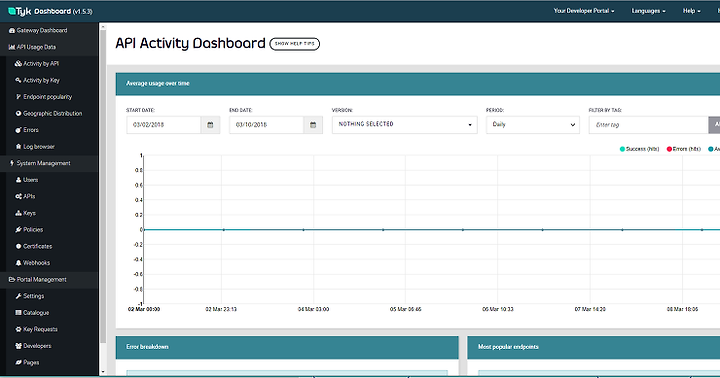Click the Most popular endpoints panel header
The image size is (720, 378).
click(593, 347)
